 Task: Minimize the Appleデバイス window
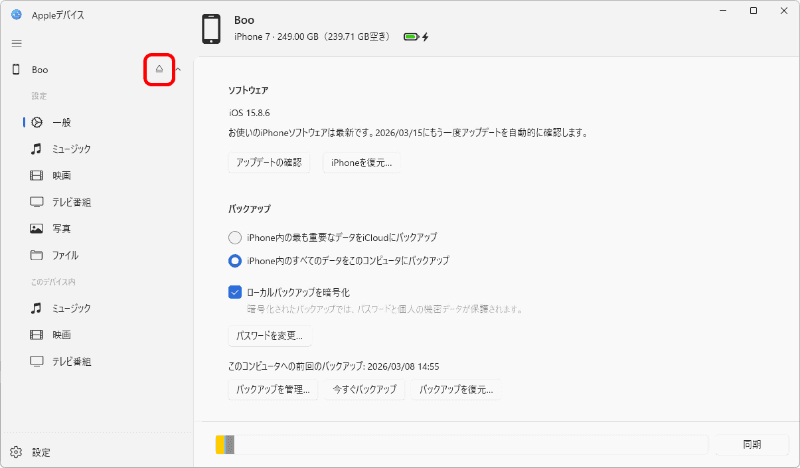pyautogui.click(x=723, y=11)
